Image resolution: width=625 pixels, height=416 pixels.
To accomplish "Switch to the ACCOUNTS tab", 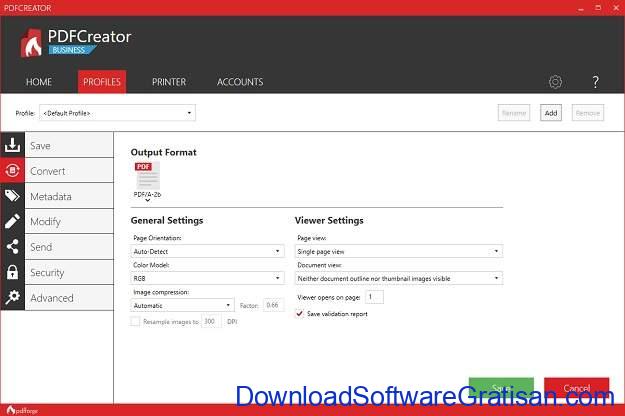I will [x=240, y=82].
